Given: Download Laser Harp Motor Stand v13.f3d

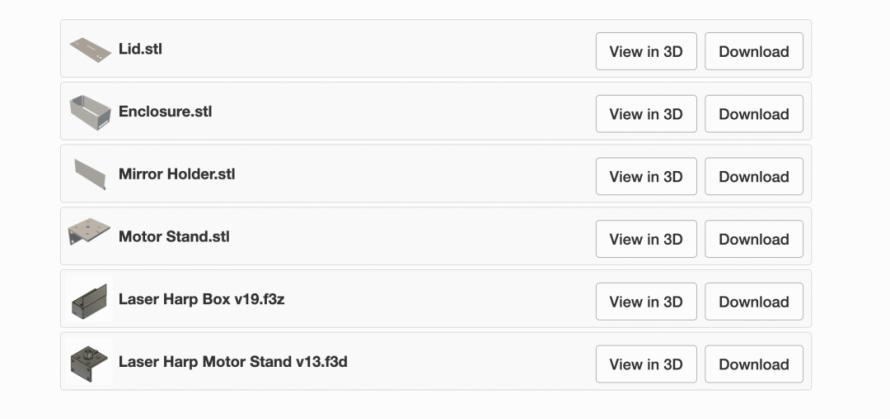Looking at the screenshot, I should 754,364.
